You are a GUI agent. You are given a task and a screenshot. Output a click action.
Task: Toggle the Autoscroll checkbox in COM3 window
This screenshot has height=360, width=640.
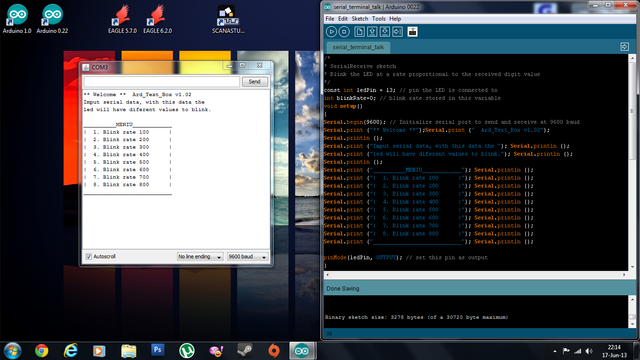coord(89,256)
